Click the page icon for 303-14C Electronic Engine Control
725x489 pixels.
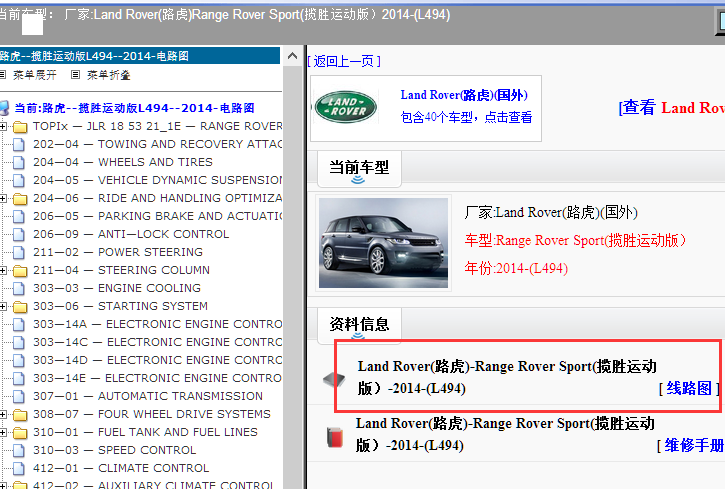pyautogui.click(x=19, y=342)
